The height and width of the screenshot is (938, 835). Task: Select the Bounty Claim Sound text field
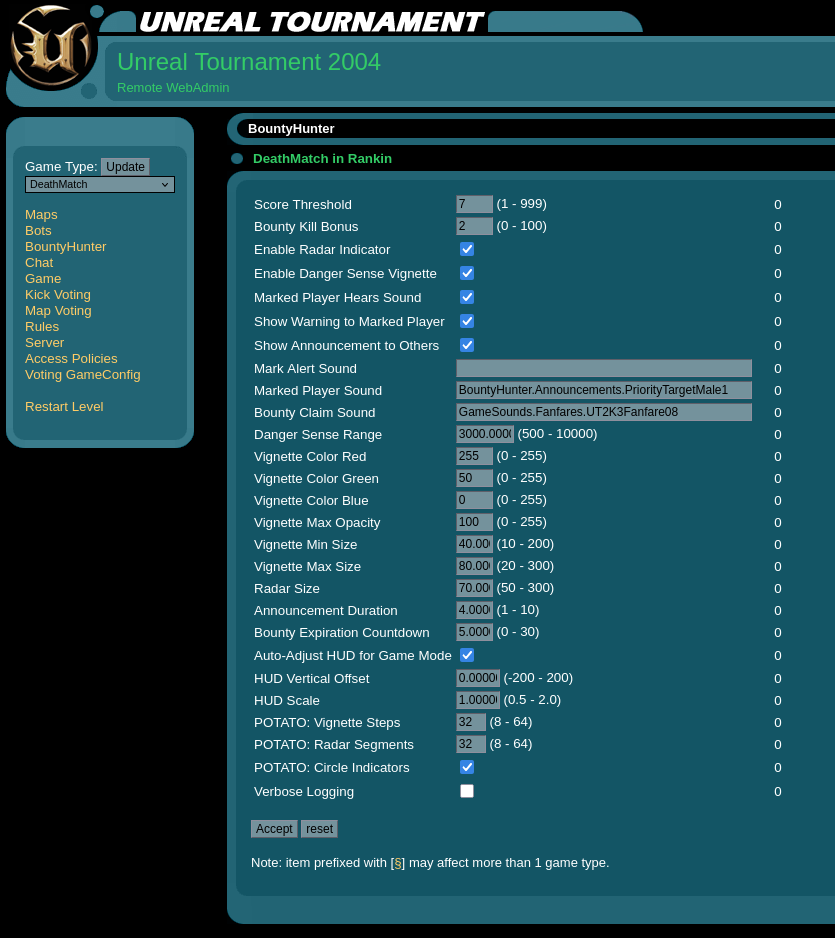pyautogui.click(x=604, y=413)
